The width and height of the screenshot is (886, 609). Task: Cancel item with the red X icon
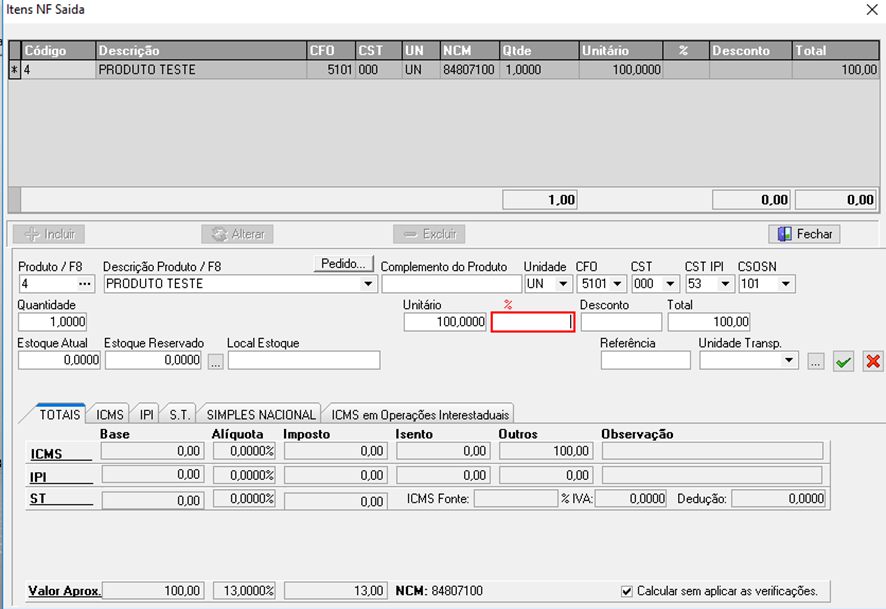point(872,362)
